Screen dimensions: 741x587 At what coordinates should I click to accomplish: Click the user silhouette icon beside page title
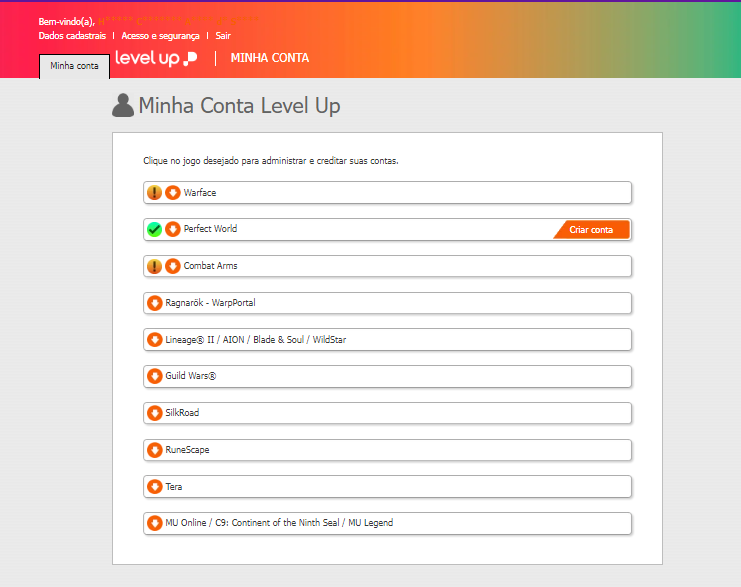(x=123, y=105)
